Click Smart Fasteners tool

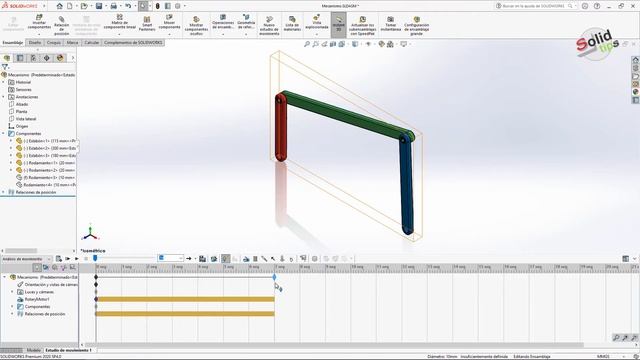[x=147, y=24]
